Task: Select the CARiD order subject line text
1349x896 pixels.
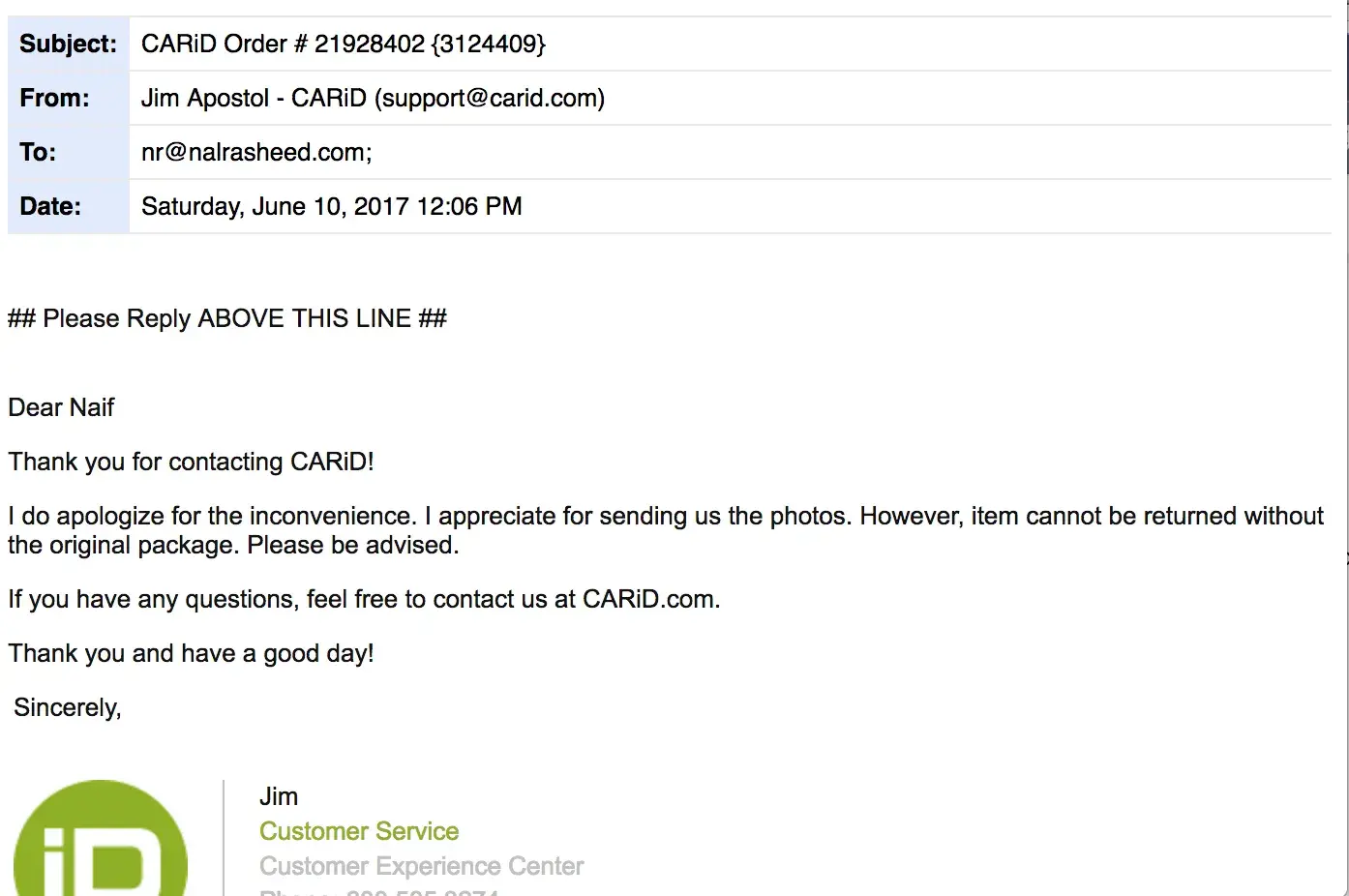Action: click(343, 45)
